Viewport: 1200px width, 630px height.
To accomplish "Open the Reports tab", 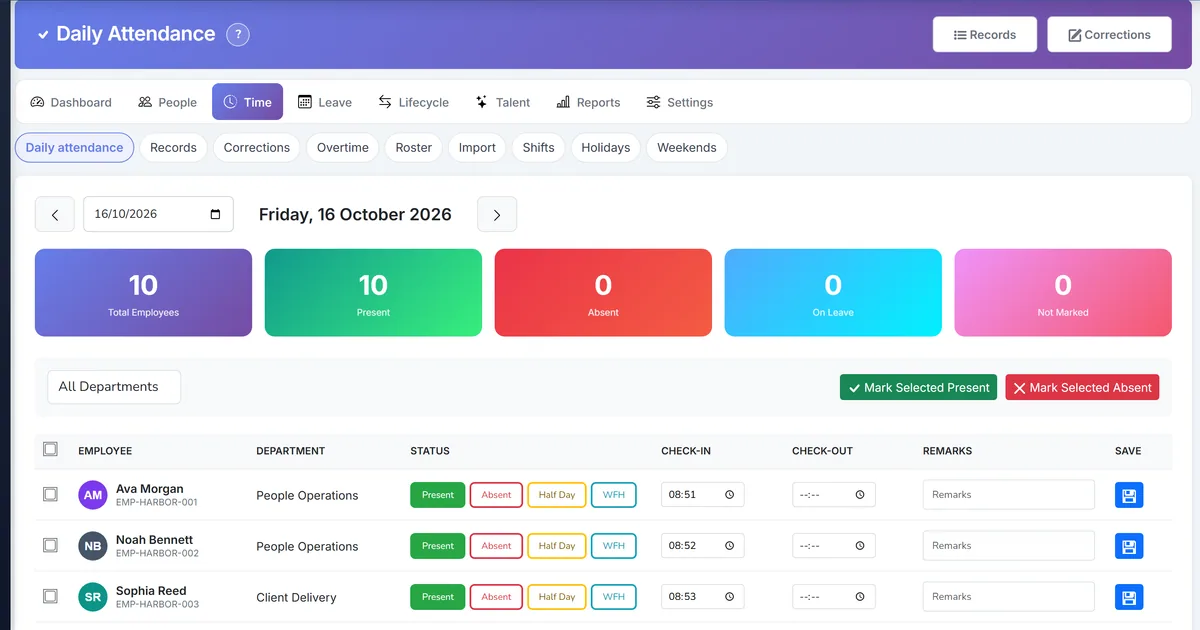I will coord(588,102).
